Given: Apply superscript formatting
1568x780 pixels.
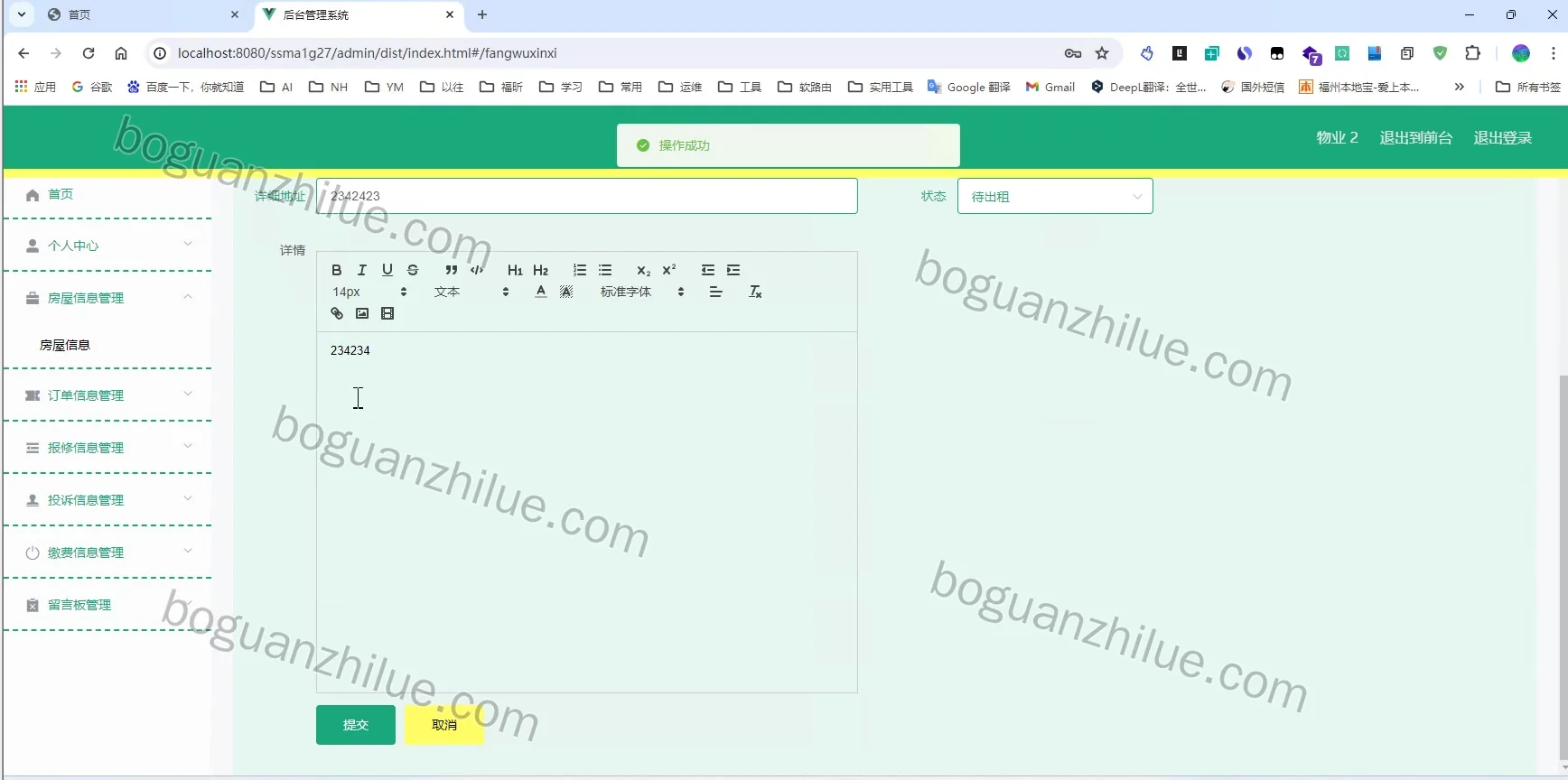Looking at the screenshot, I should (669, 270).
